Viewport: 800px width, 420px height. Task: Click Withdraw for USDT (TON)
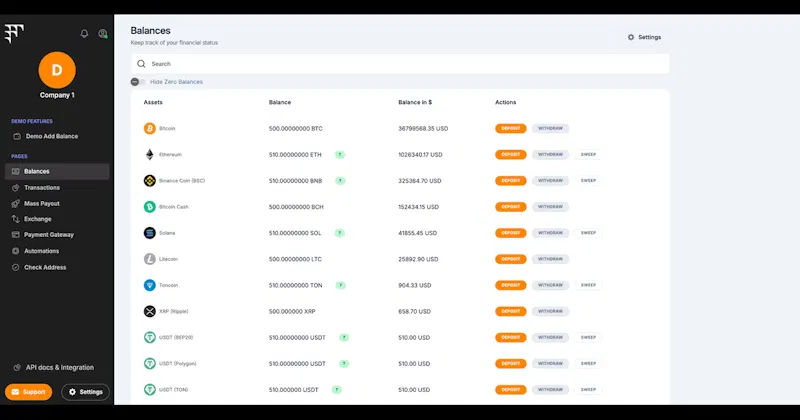click(551, 389)
